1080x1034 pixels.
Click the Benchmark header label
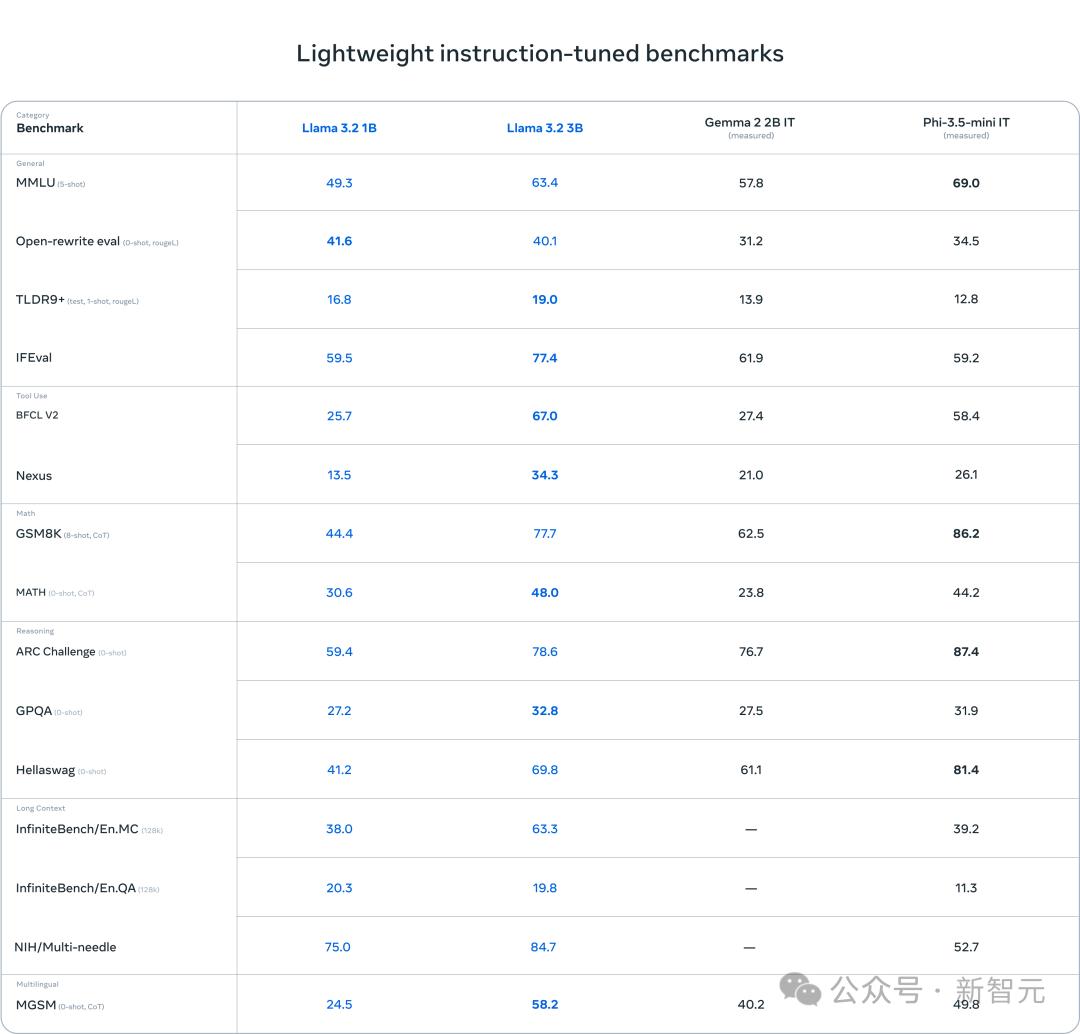pyautogui.click(x=50, y=128)
